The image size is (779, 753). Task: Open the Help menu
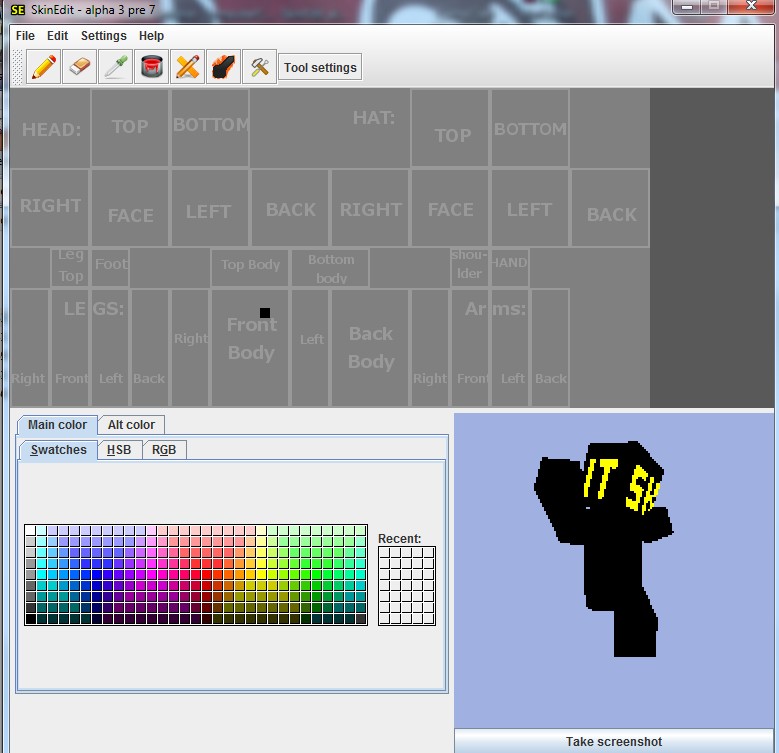[151, 36]
